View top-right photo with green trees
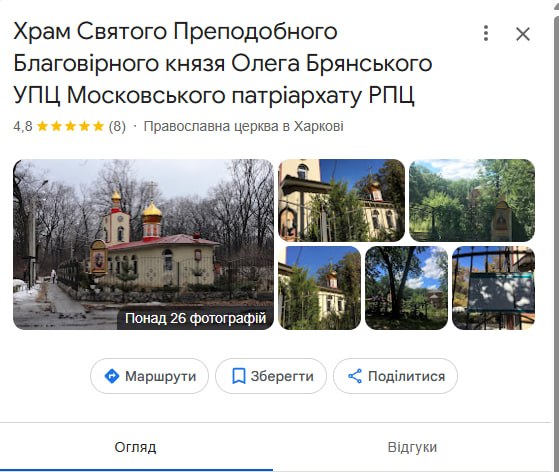The image size is (559, 472). 472,200
